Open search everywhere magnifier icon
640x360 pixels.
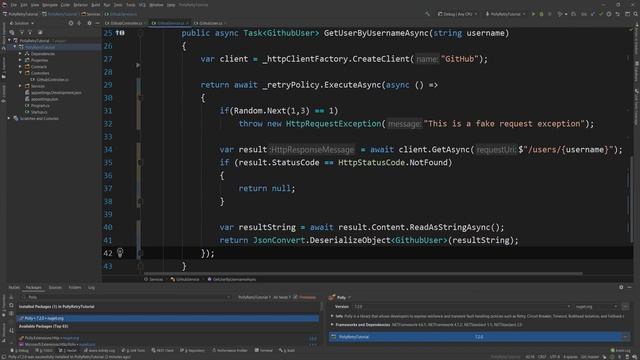coord(636,14)
